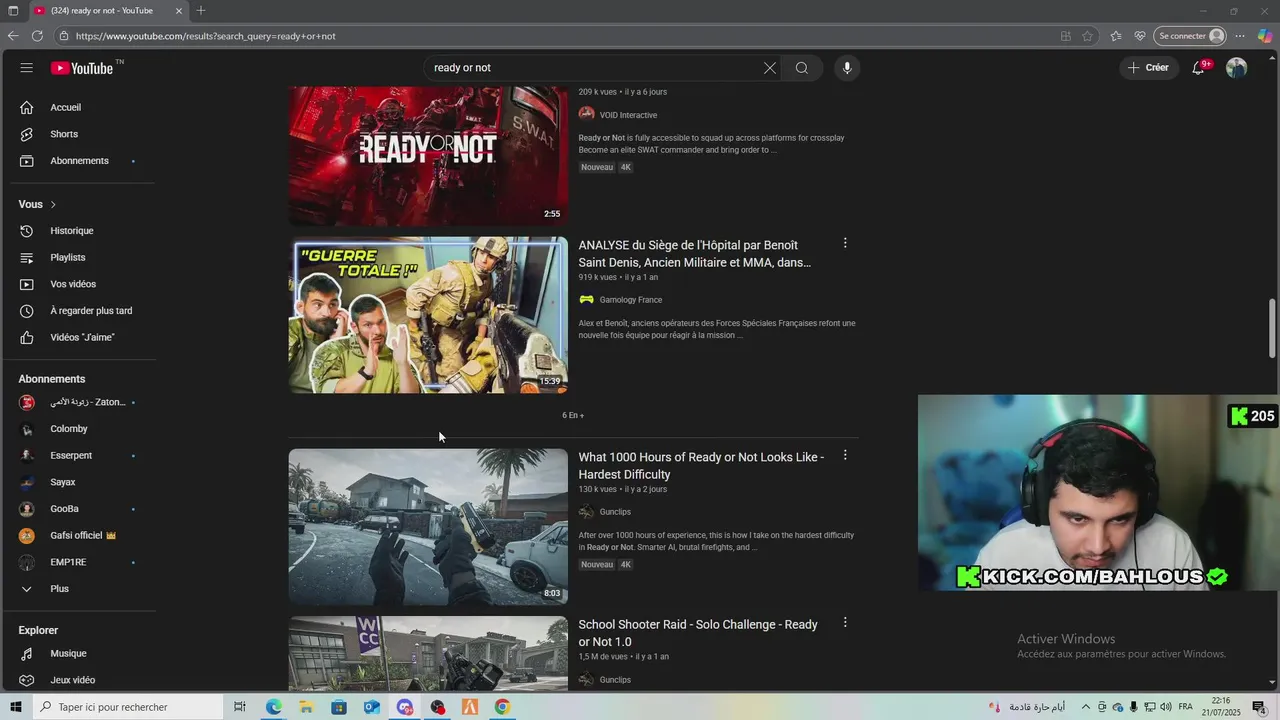
Task: Expand the Vous section chevron
Action: coord(53,204)
